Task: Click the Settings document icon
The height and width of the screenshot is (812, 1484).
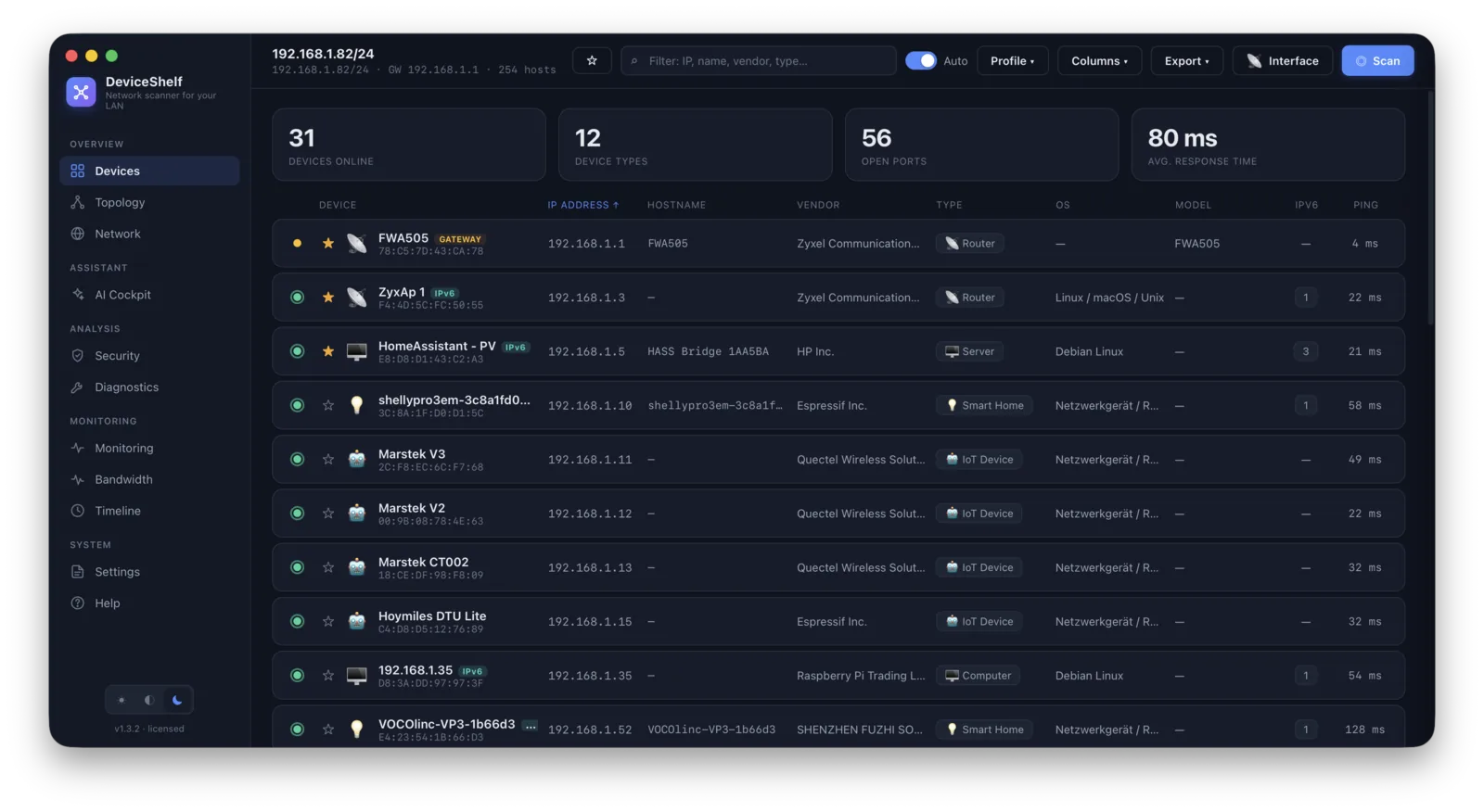Action: click(x=78, y=572)
